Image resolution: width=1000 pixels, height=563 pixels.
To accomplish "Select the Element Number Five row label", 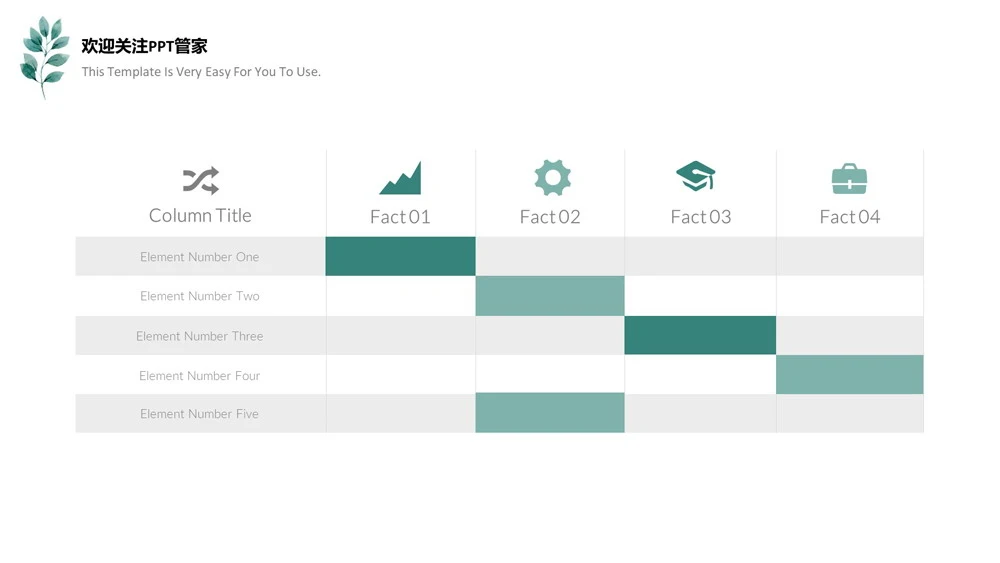I will 200,414.
